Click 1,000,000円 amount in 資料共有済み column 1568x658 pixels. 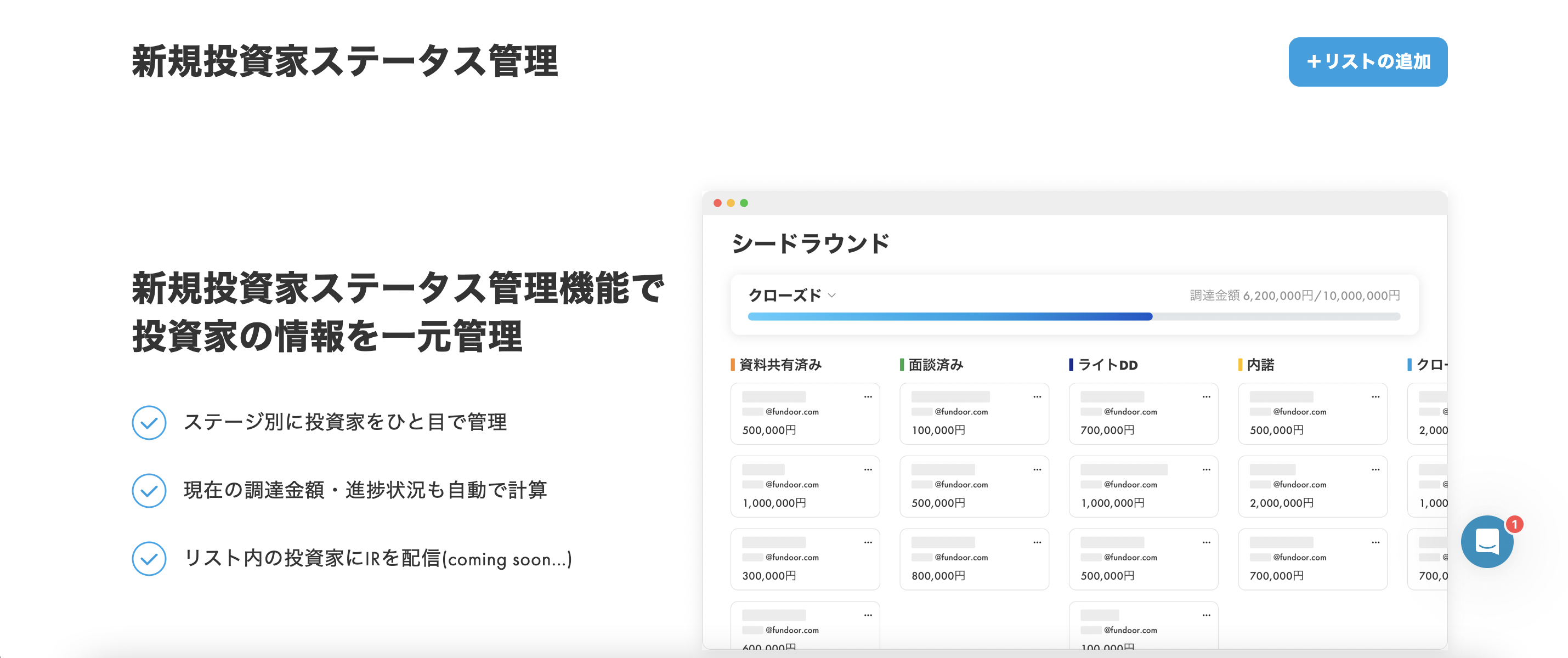pyautogui.click(x=774, y=503)
